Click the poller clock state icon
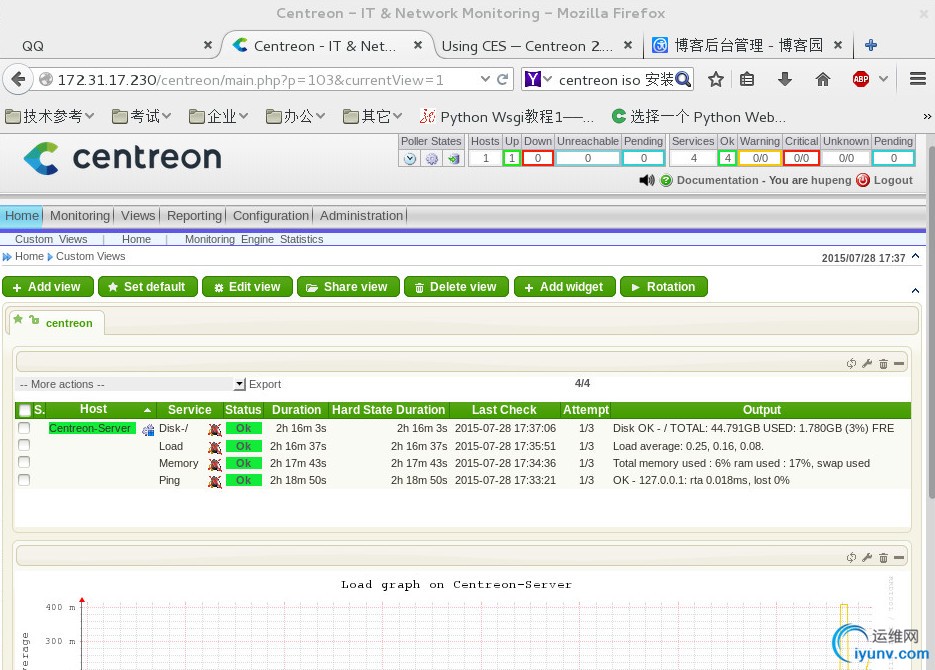This screenshot has width=935, height=670. pos(410,159)
